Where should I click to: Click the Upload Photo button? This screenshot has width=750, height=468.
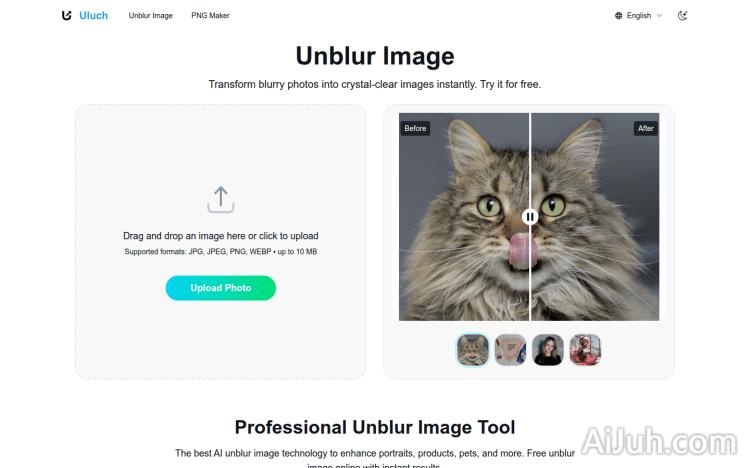221,288
